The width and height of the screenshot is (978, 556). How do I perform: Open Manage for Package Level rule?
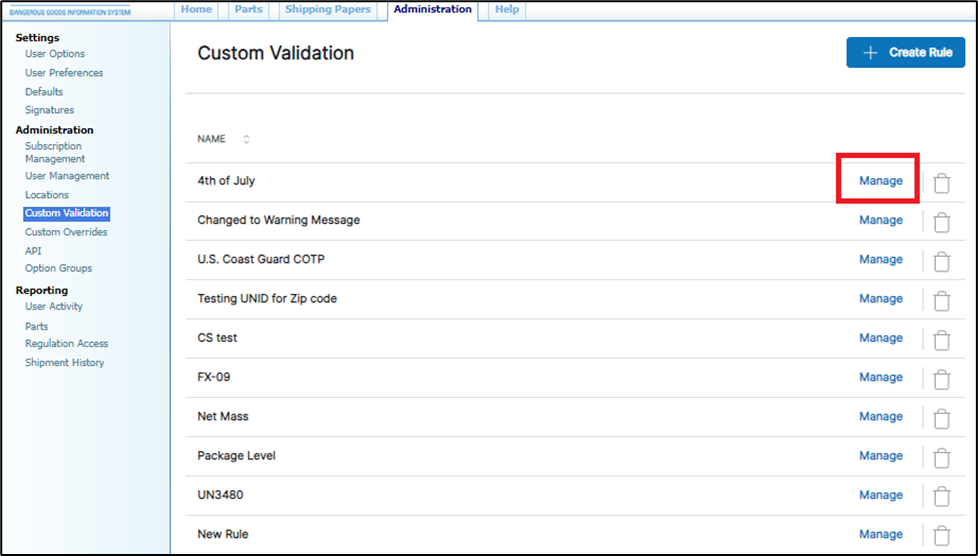click(x=880, y=456)
